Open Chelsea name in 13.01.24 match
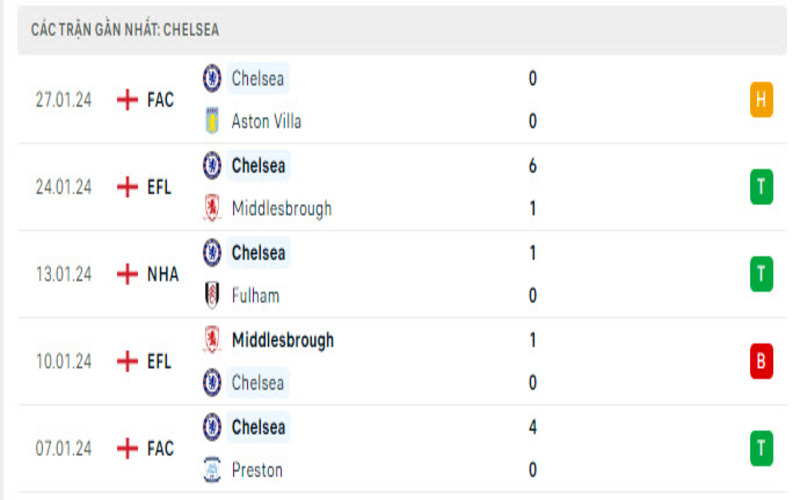The height and width of the screenshot is (500, 800). click(x=258, y=253)
